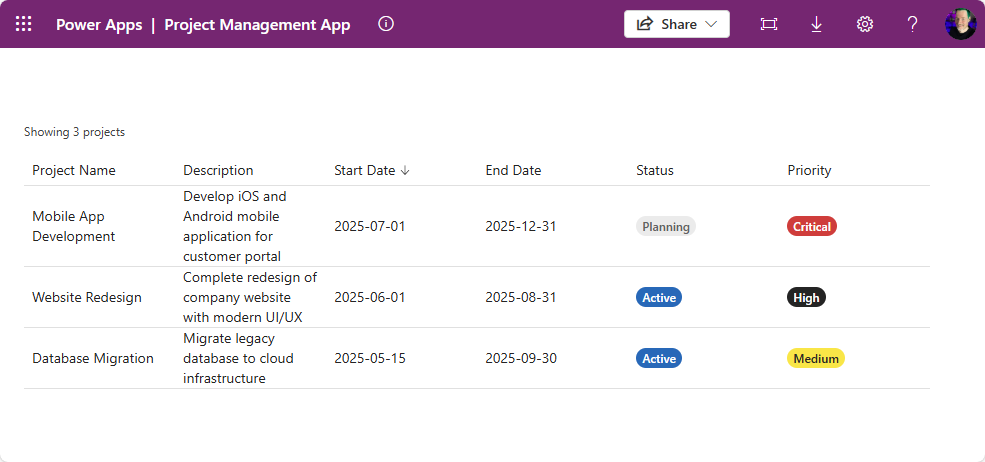Open the user profile avatar
The height and width of the screenshot is (462, 985).
click(960, 24)
